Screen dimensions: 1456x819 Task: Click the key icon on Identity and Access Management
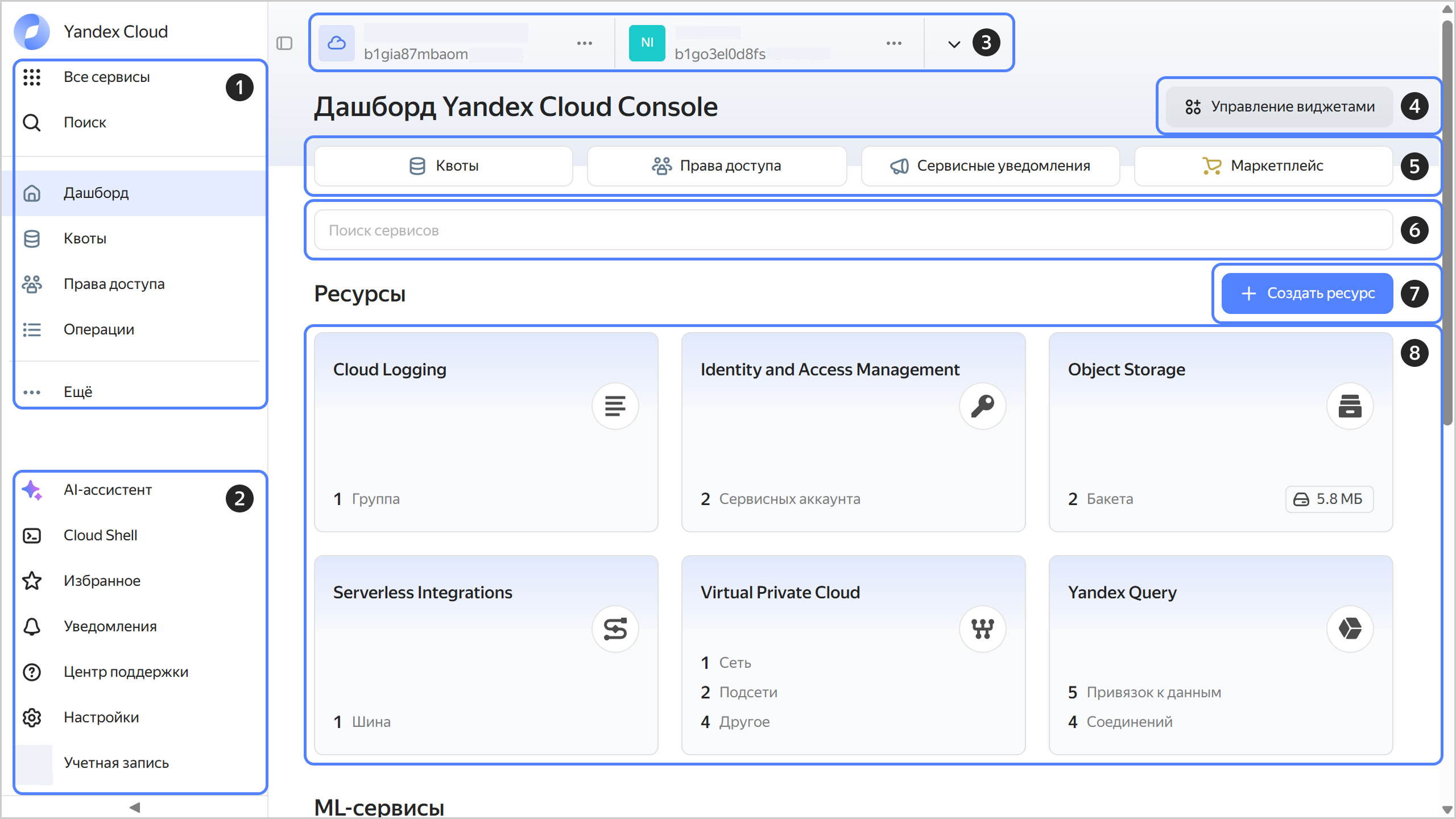click(x=983, y=406)
